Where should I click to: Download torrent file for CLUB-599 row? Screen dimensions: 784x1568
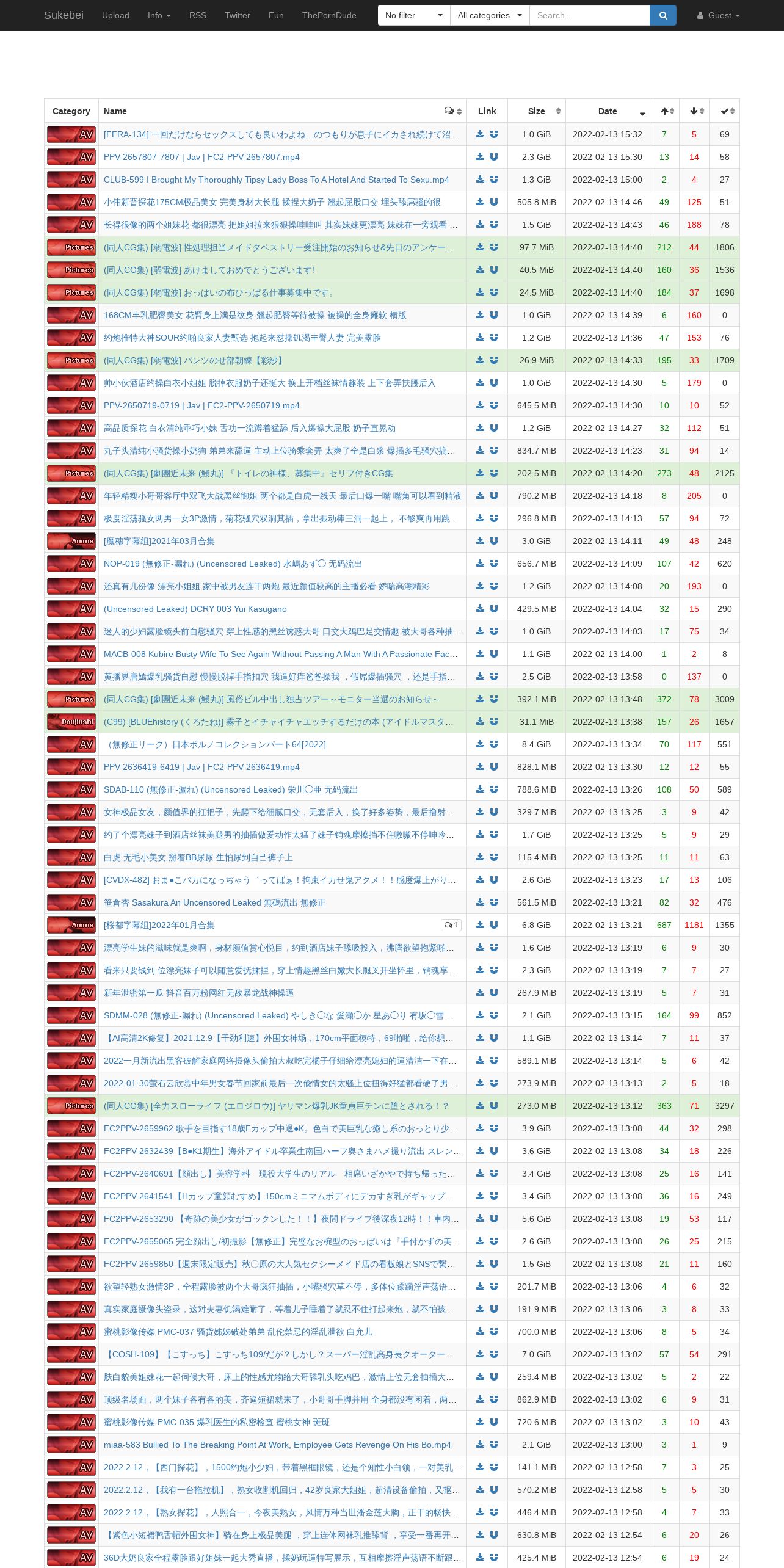481,180
